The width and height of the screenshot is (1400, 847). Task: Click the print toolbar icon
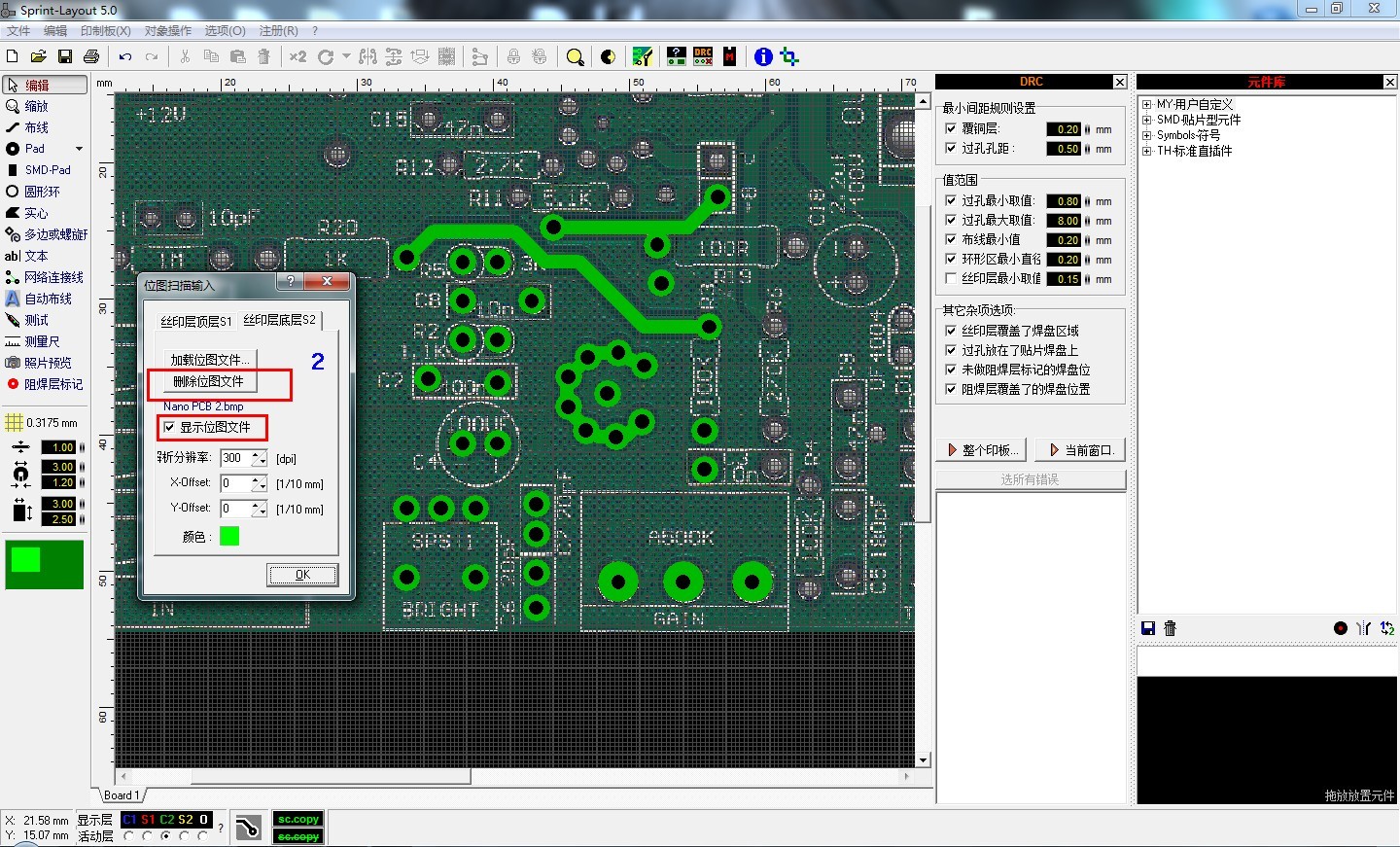pos(91,57)
